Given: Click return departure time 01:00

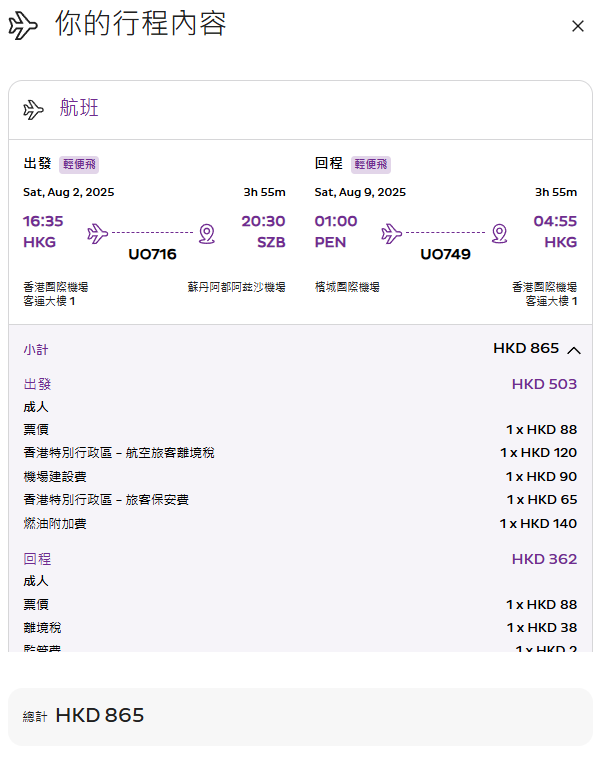Looking at the screenshot, I should tap(336, 221).
